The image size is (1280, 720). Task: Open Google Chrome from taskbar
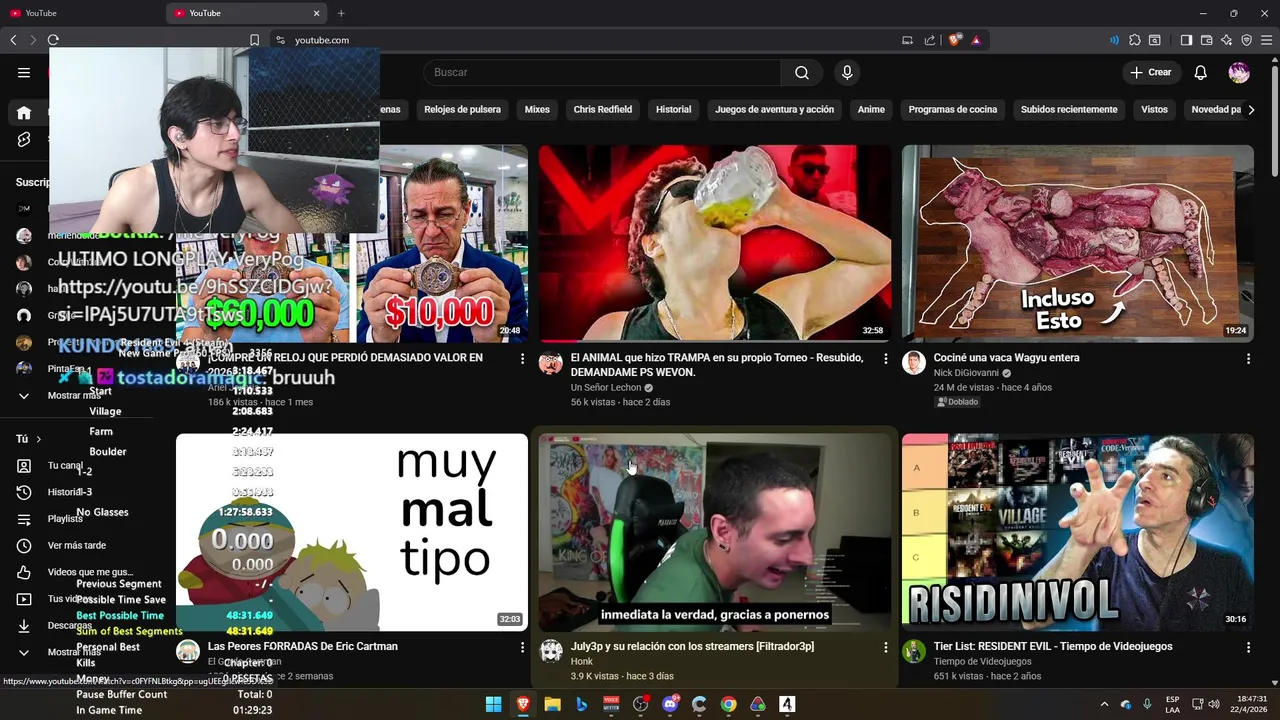pos(728,704)
